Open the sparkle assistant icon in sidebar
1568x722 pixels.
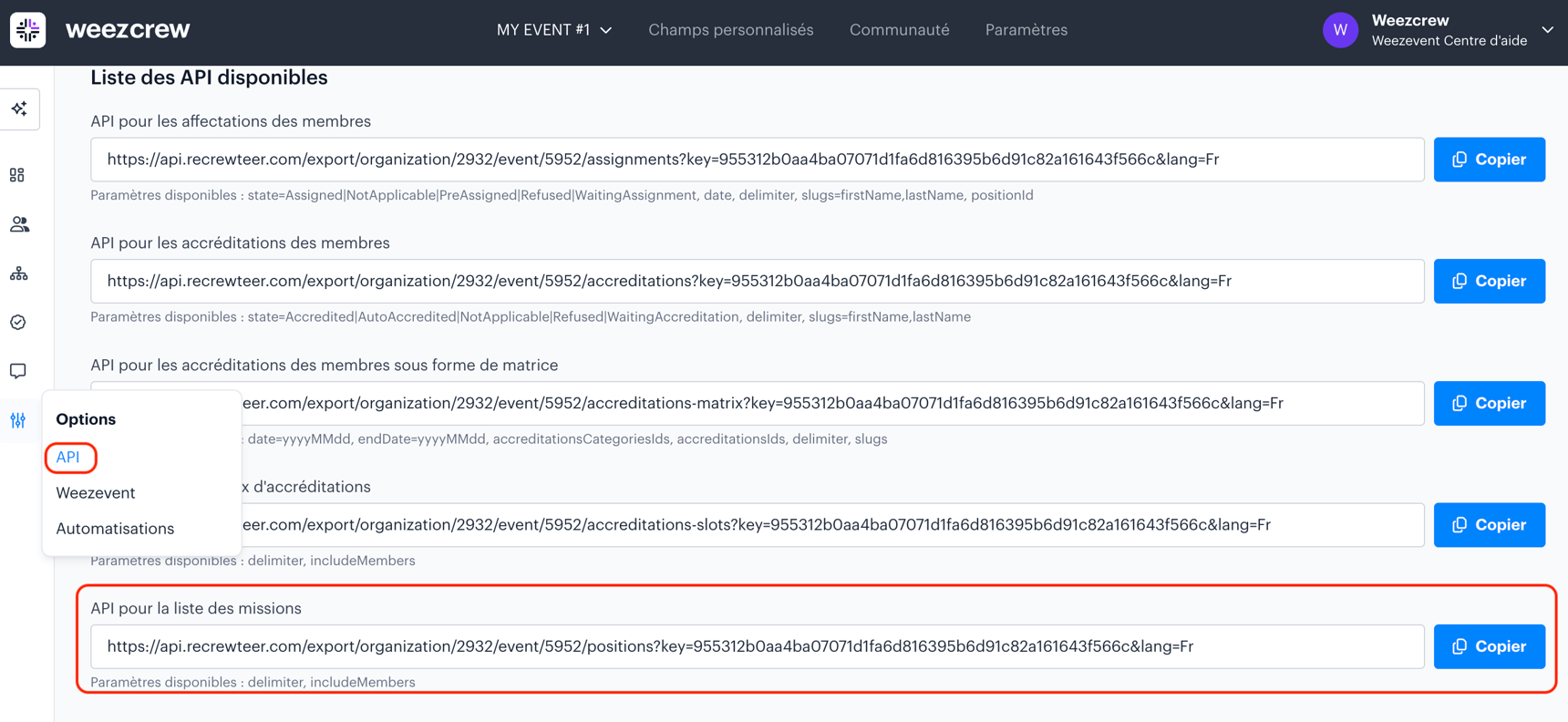19,109
